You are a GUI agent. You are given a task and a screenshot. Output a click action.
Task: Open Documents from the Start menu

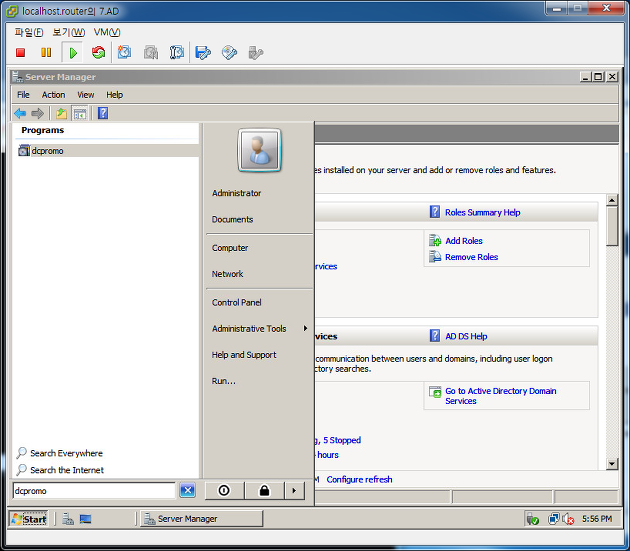233,219
